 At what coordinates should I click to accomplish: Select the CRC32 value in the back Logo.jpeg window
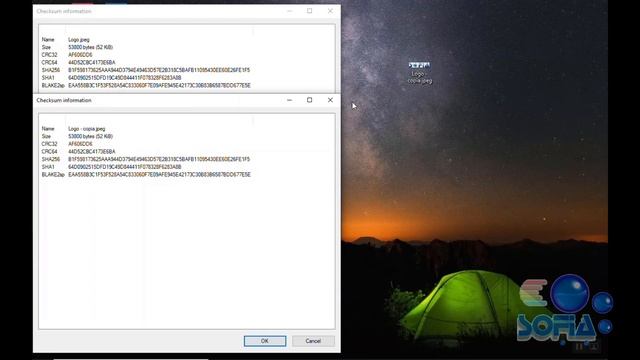pos(80,55)
